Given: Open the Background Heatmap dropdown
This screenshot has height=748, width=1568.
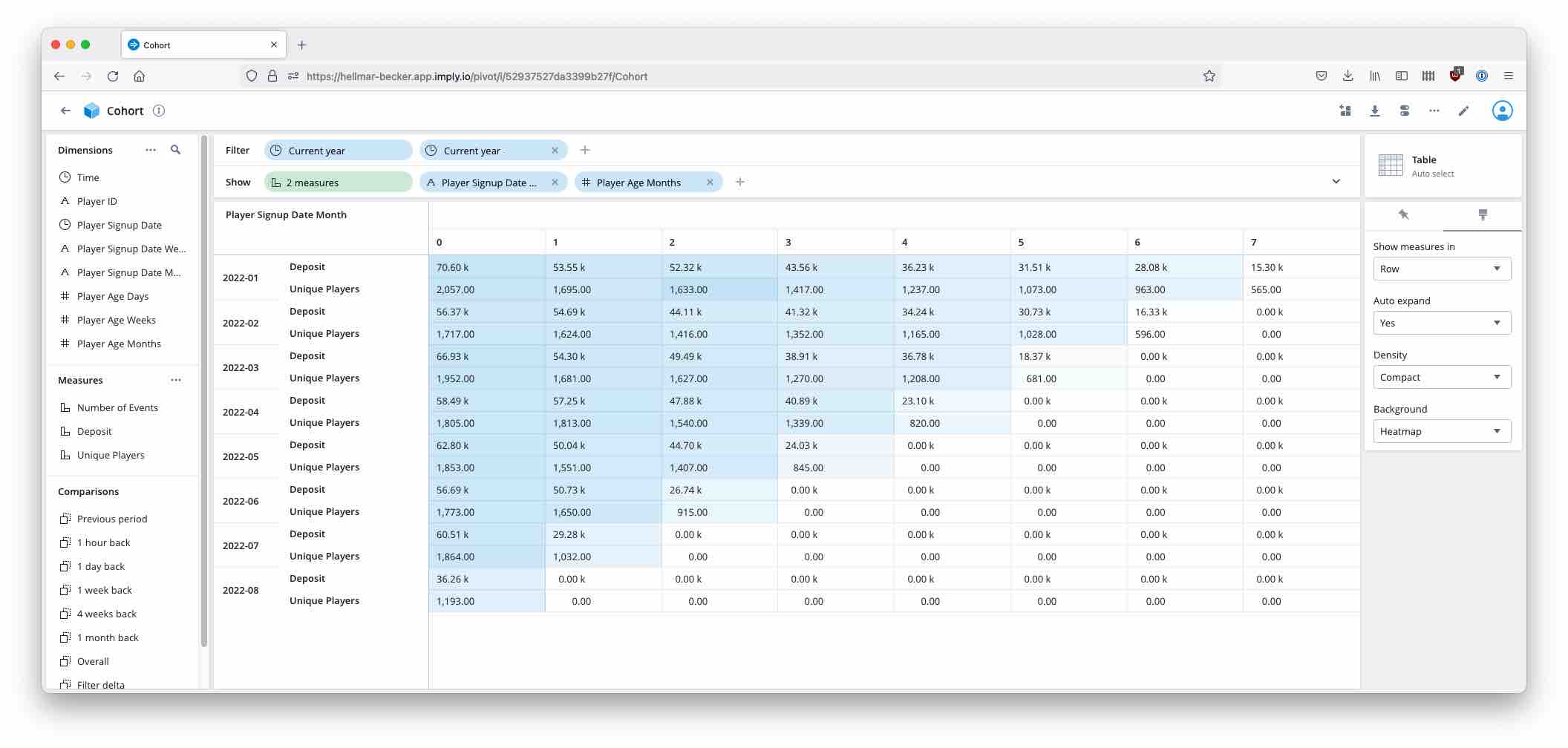Looking at the screenshot, I should pos(1441,431).
